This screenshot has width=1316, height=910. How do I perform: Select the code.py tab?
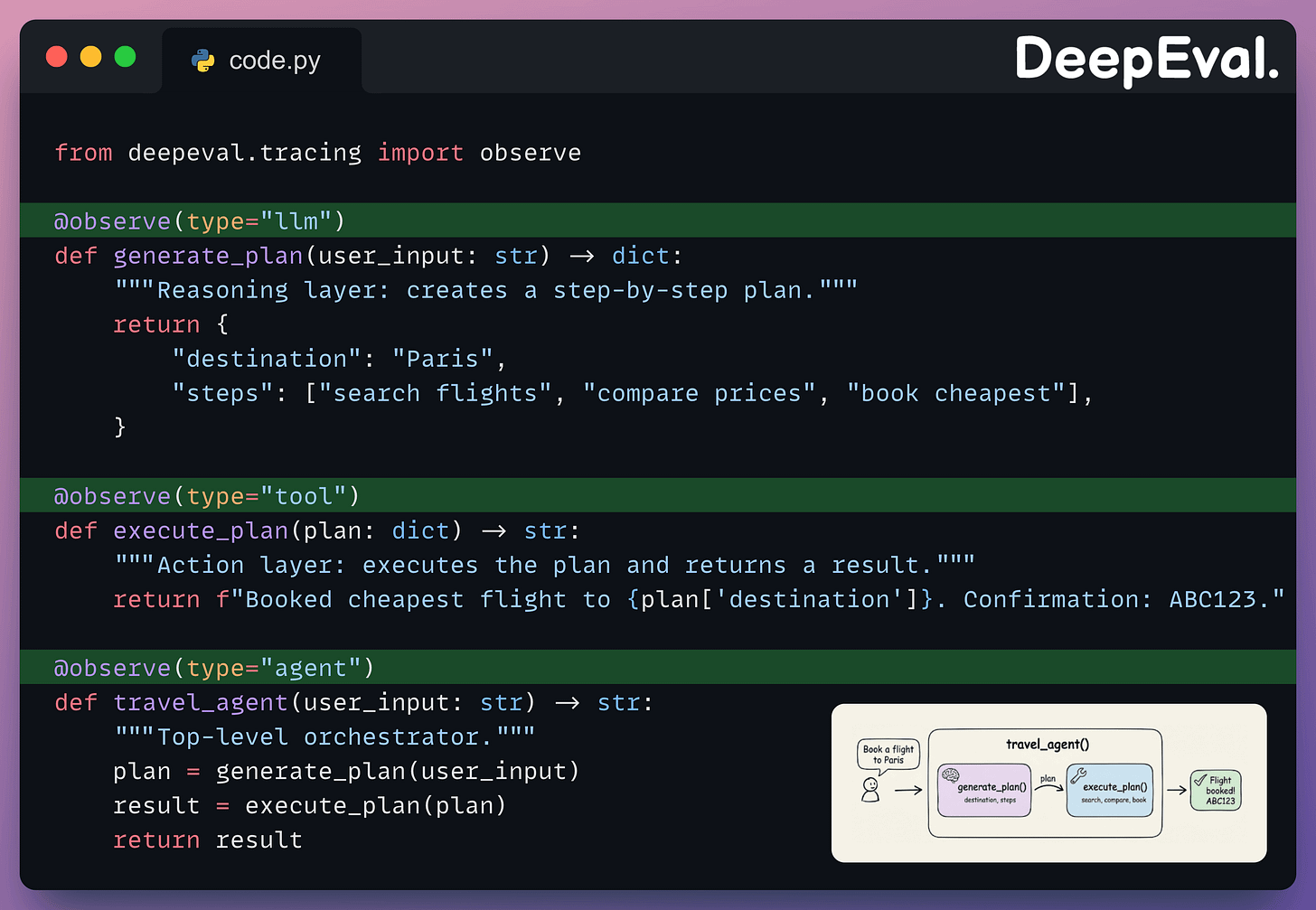point(262,61)
